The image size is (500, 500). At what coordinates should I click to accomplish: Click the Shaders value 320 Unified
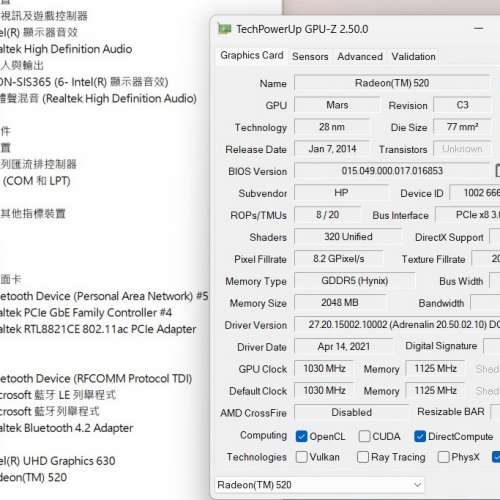tap(348, 237)
